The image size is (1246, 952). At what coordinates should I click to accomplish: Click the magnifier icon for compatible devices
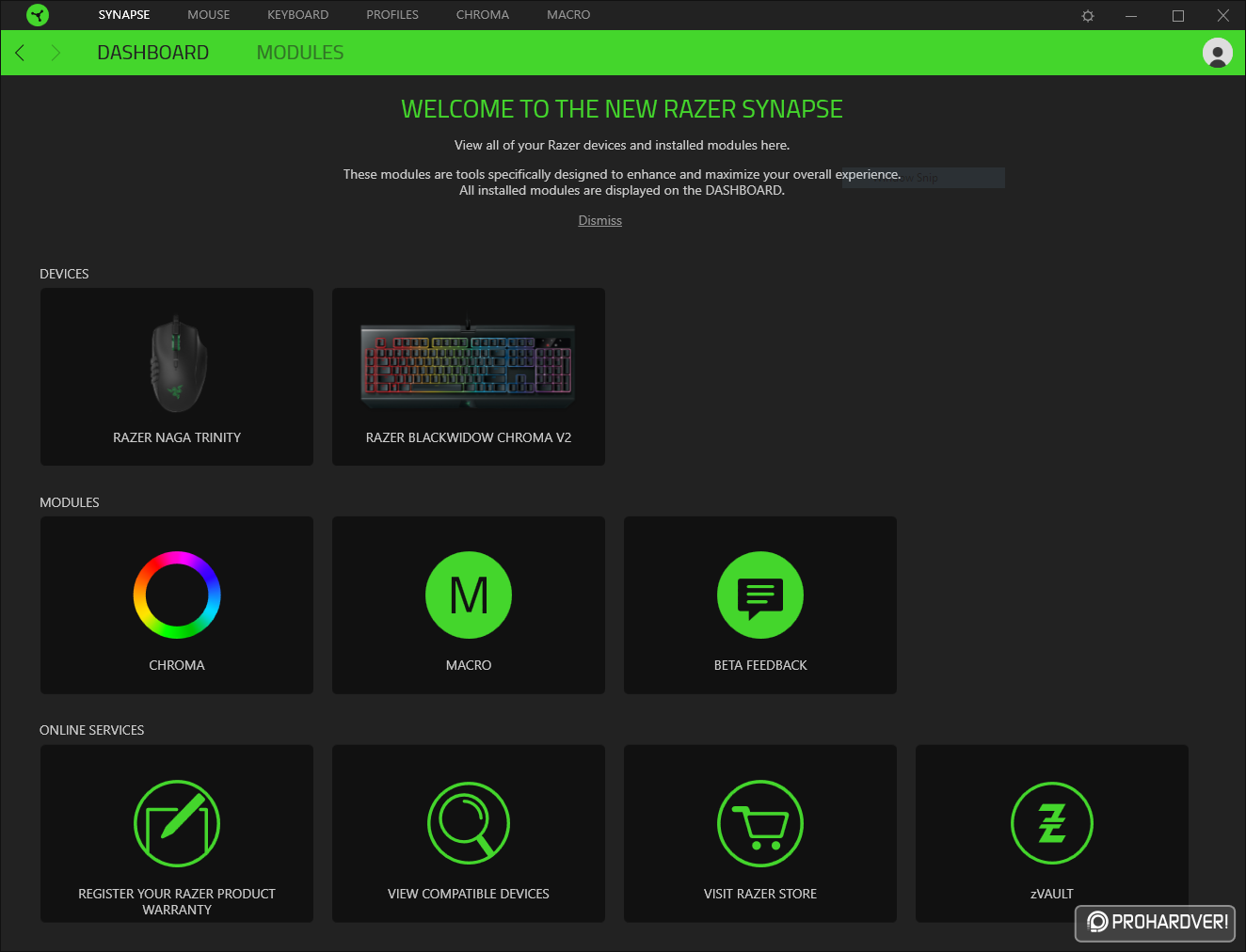[469, 824]
